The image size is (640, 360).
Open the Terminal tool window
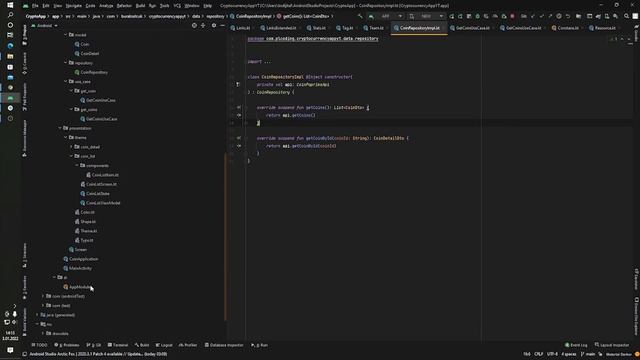(118, 345)
